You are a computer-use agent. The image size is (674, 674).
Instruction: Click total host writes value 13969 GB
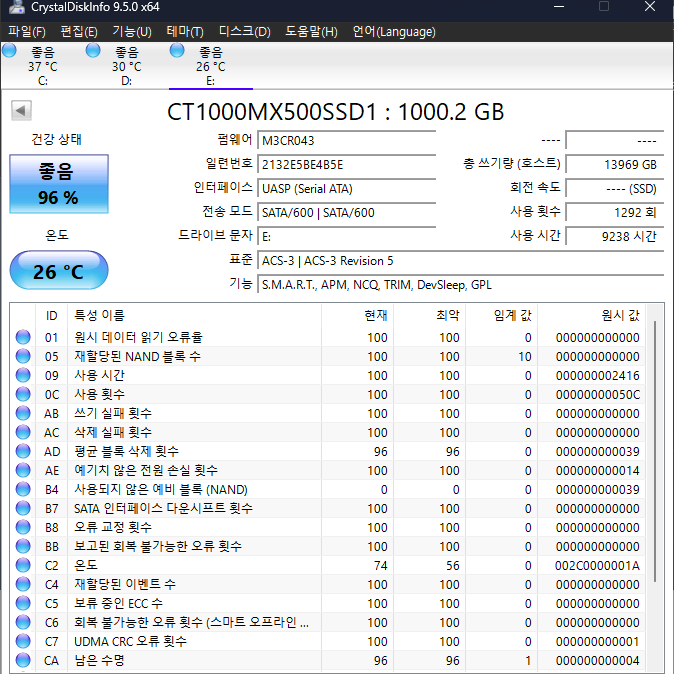[x=615, y=165]
